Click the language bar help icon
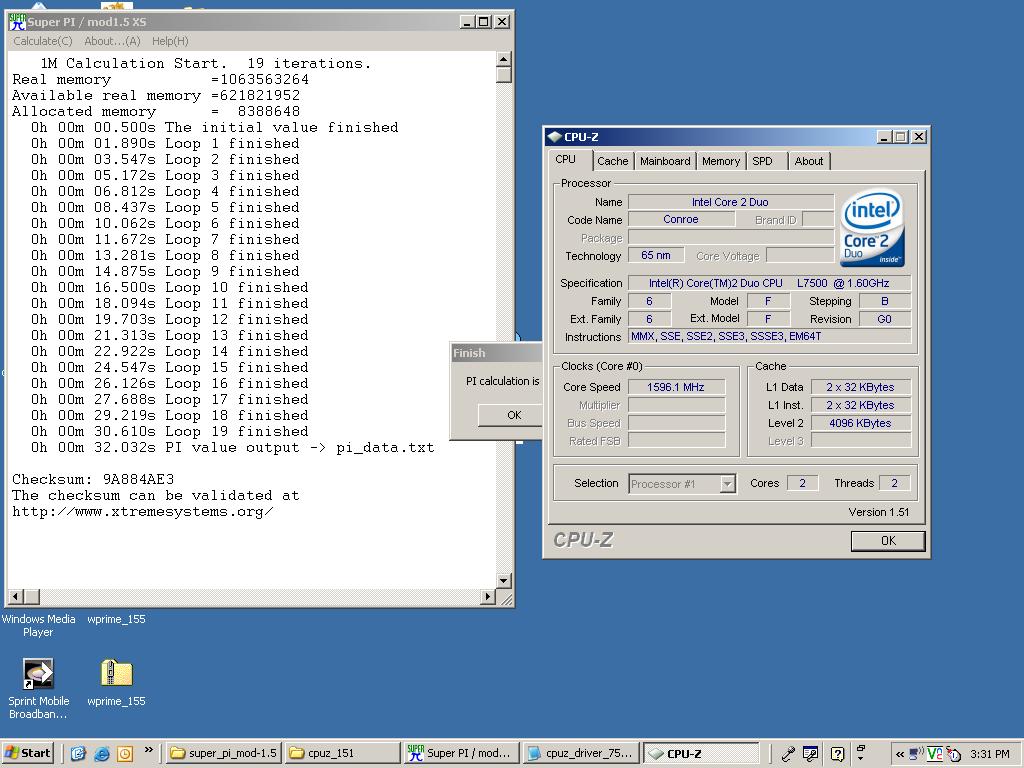The height and width of the screenshot is (768, 1024). click(838, 754)
